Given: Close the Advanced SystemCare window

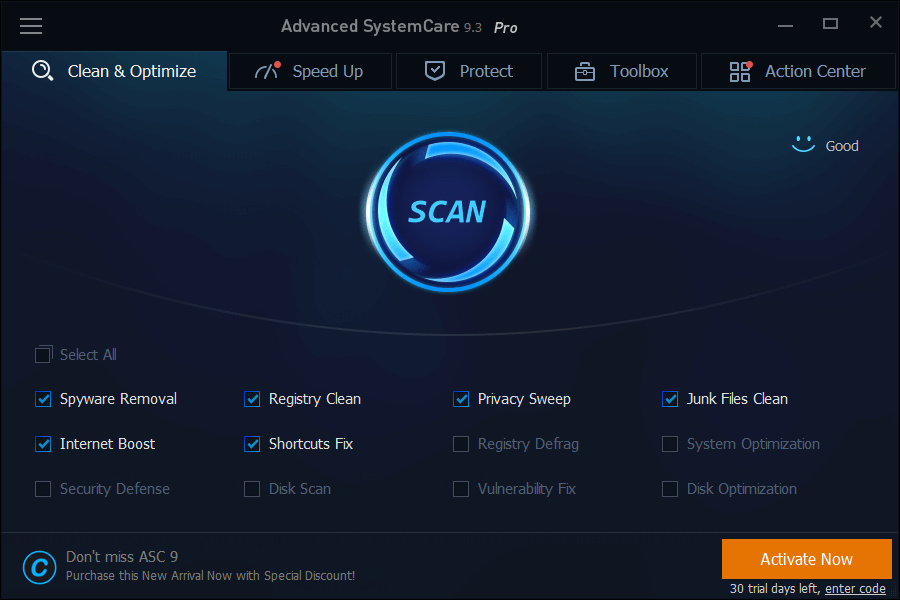Looking at the screenshot, I should [x=875, y=22].
